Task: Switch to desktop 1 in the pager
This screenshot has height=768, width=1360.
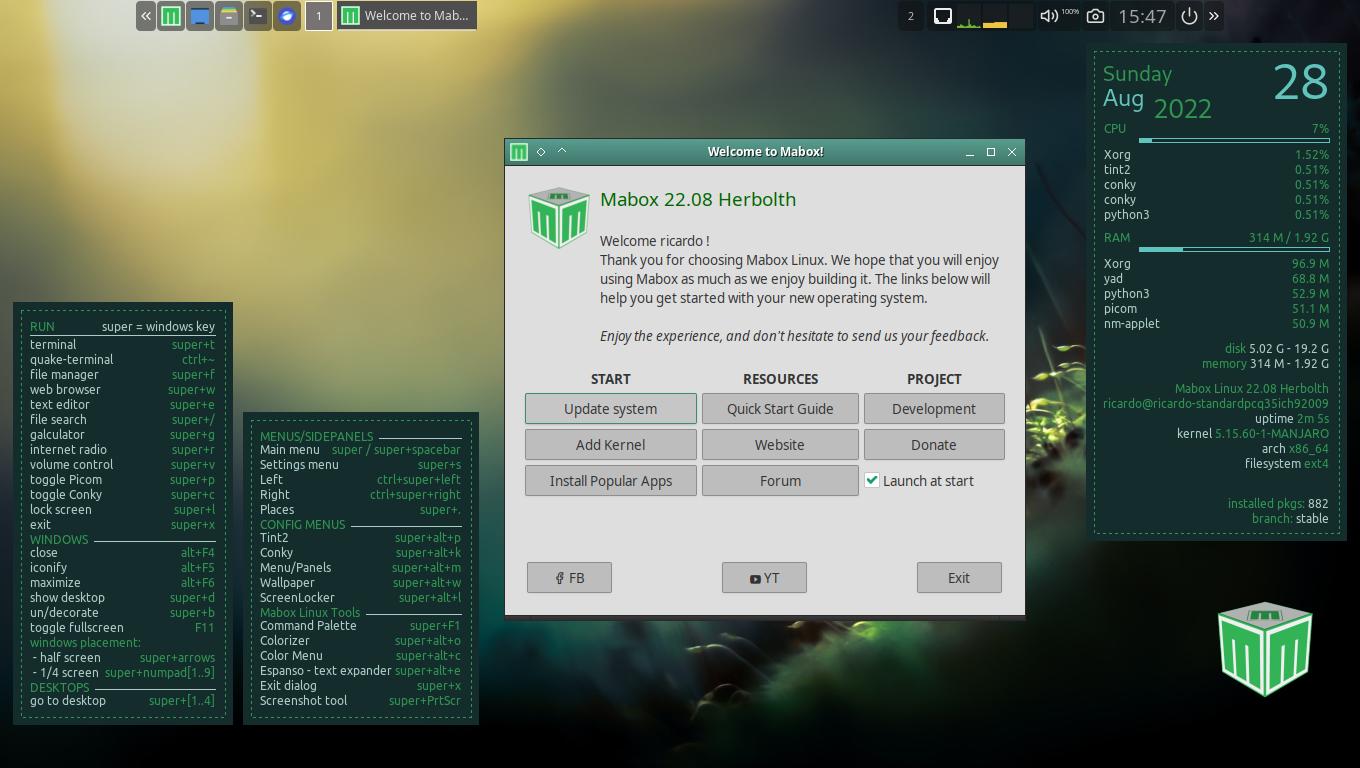Action: point(319,16)
